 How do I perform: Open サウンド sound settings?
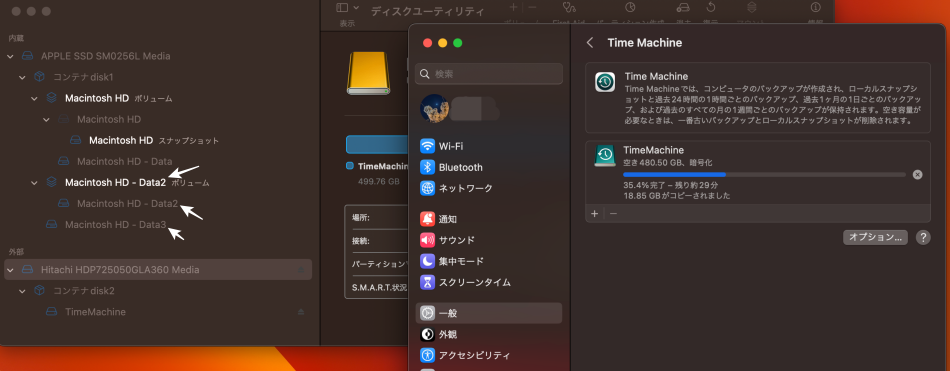[489, 240]
